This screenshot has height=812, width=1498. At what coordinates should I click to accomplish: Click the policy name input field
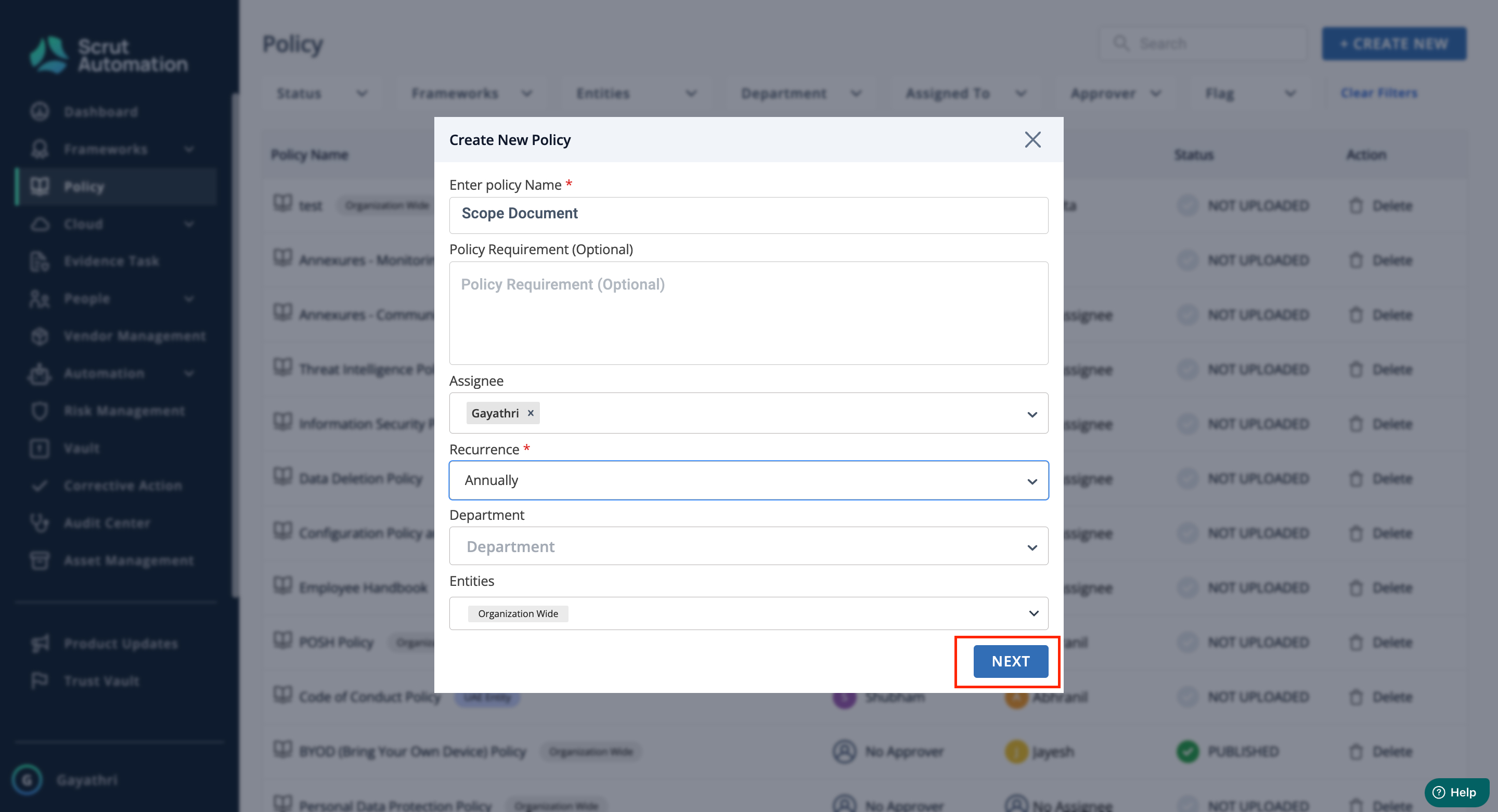pos(748,215)
